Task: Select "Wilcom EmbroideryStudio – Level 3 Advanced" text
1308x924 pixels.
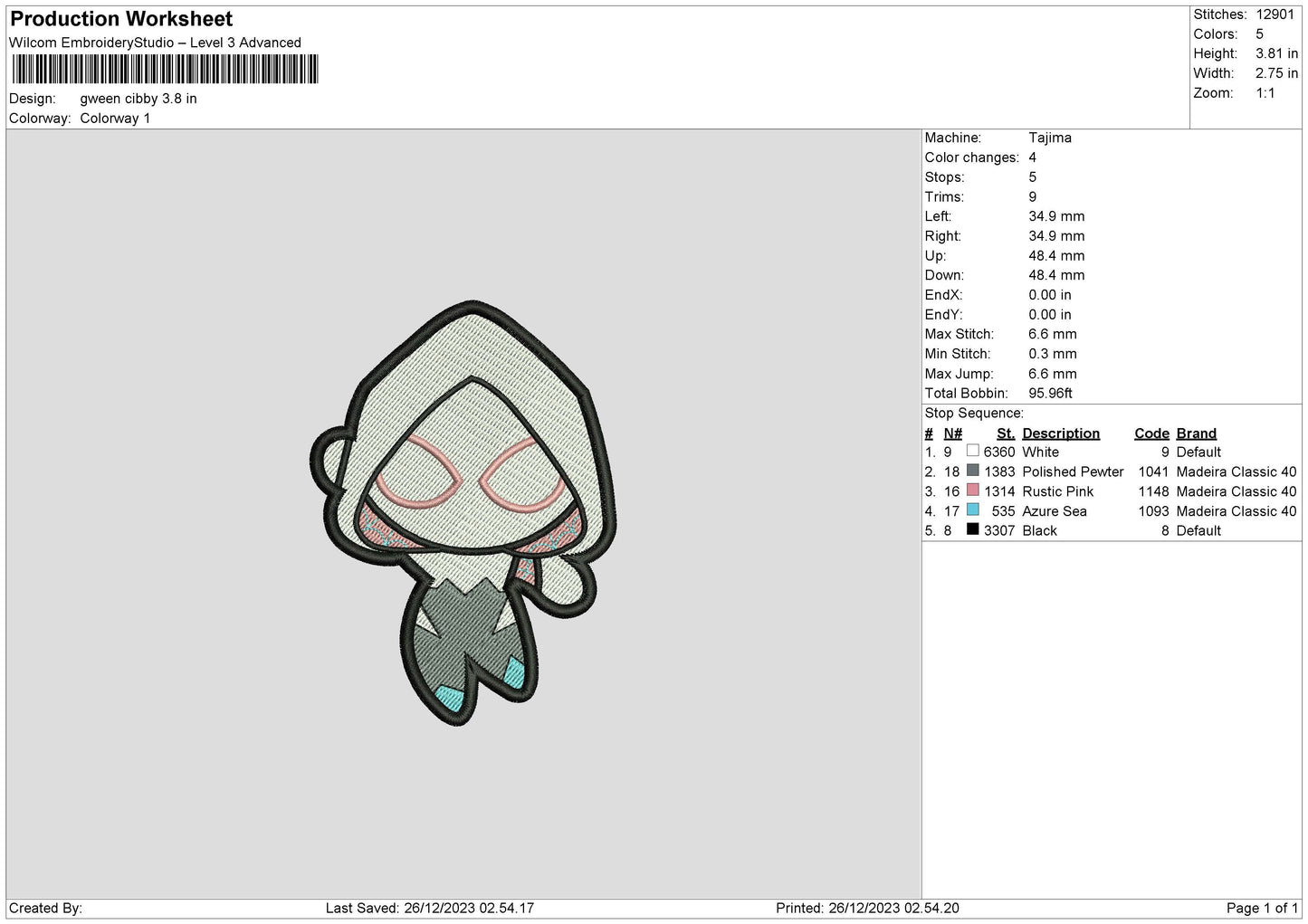Action: (x=155, y=43)
